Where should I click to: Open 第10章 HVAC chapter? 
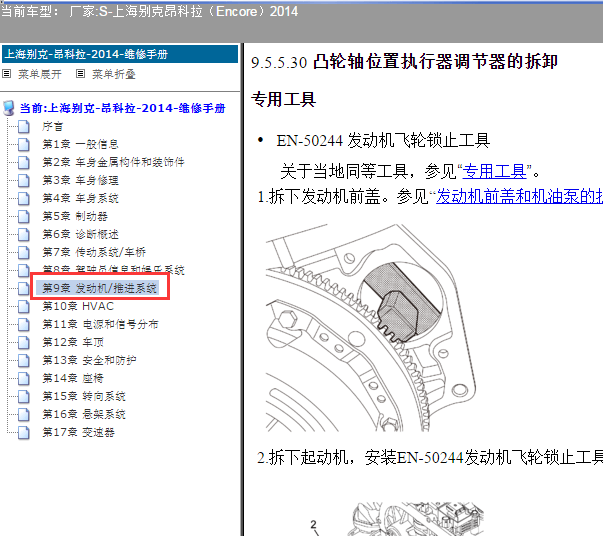coord(78,306)
